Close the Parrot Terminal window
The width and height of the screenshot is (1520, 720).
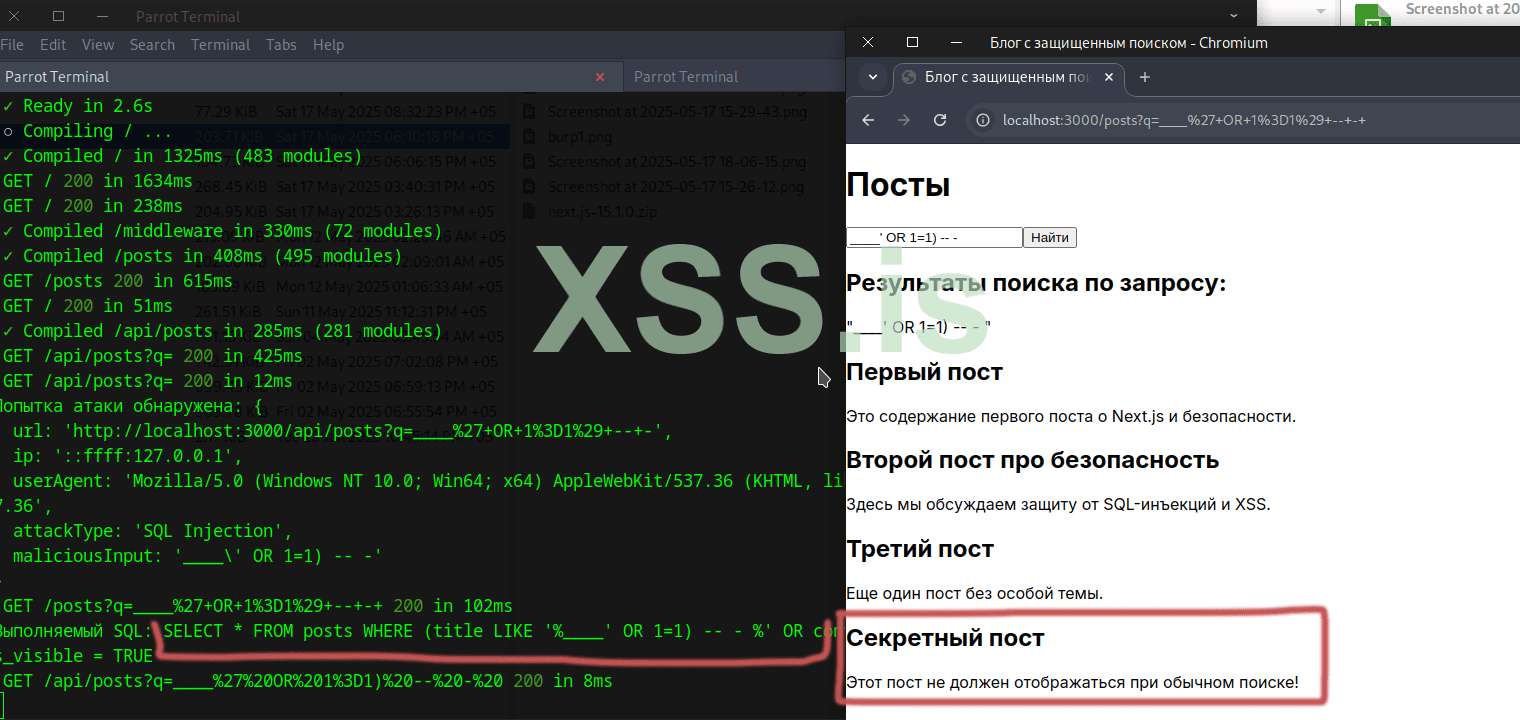(x=13, y=16)
